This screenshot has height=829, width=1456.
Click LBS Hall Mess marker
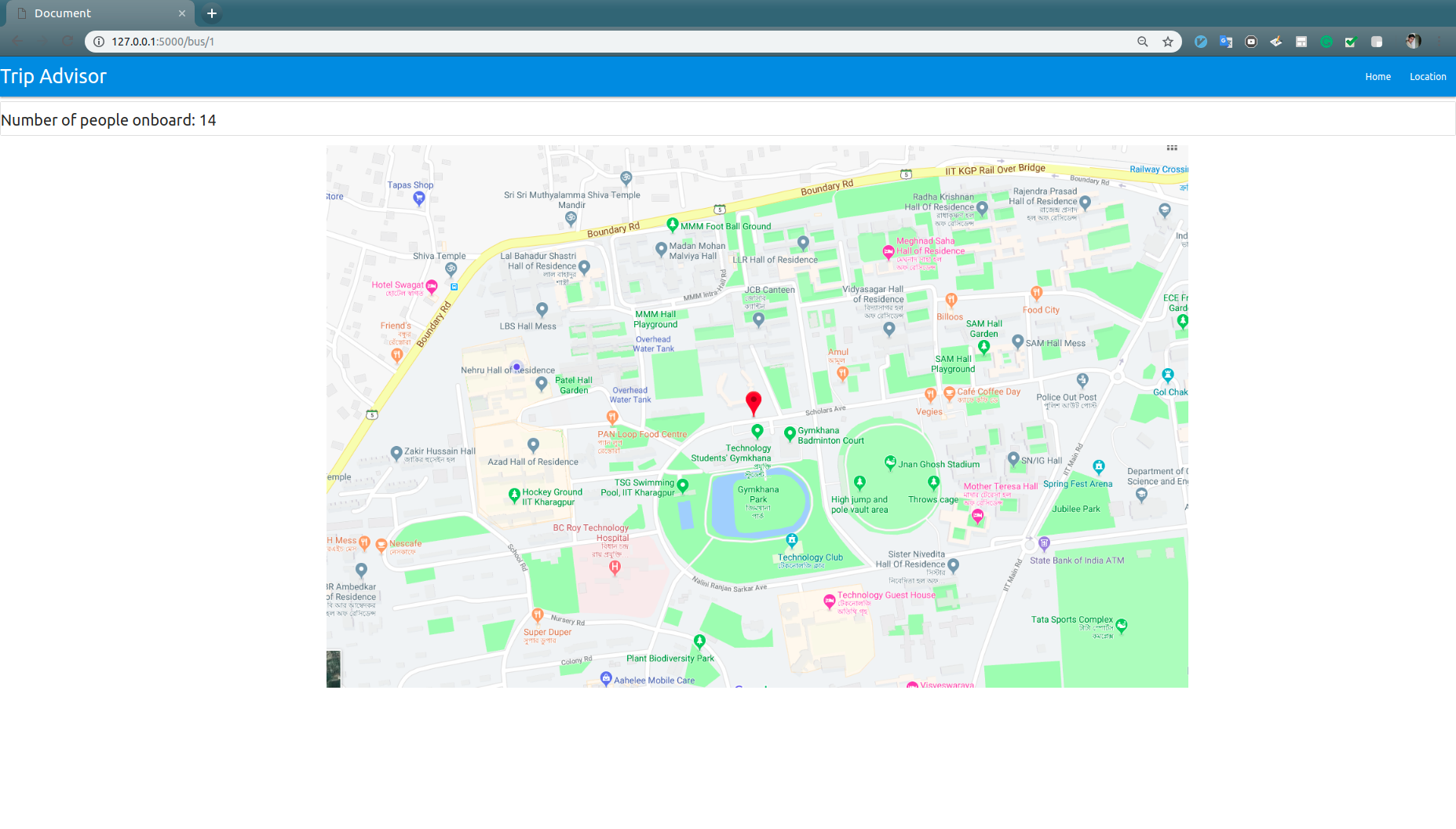point(542,309)
